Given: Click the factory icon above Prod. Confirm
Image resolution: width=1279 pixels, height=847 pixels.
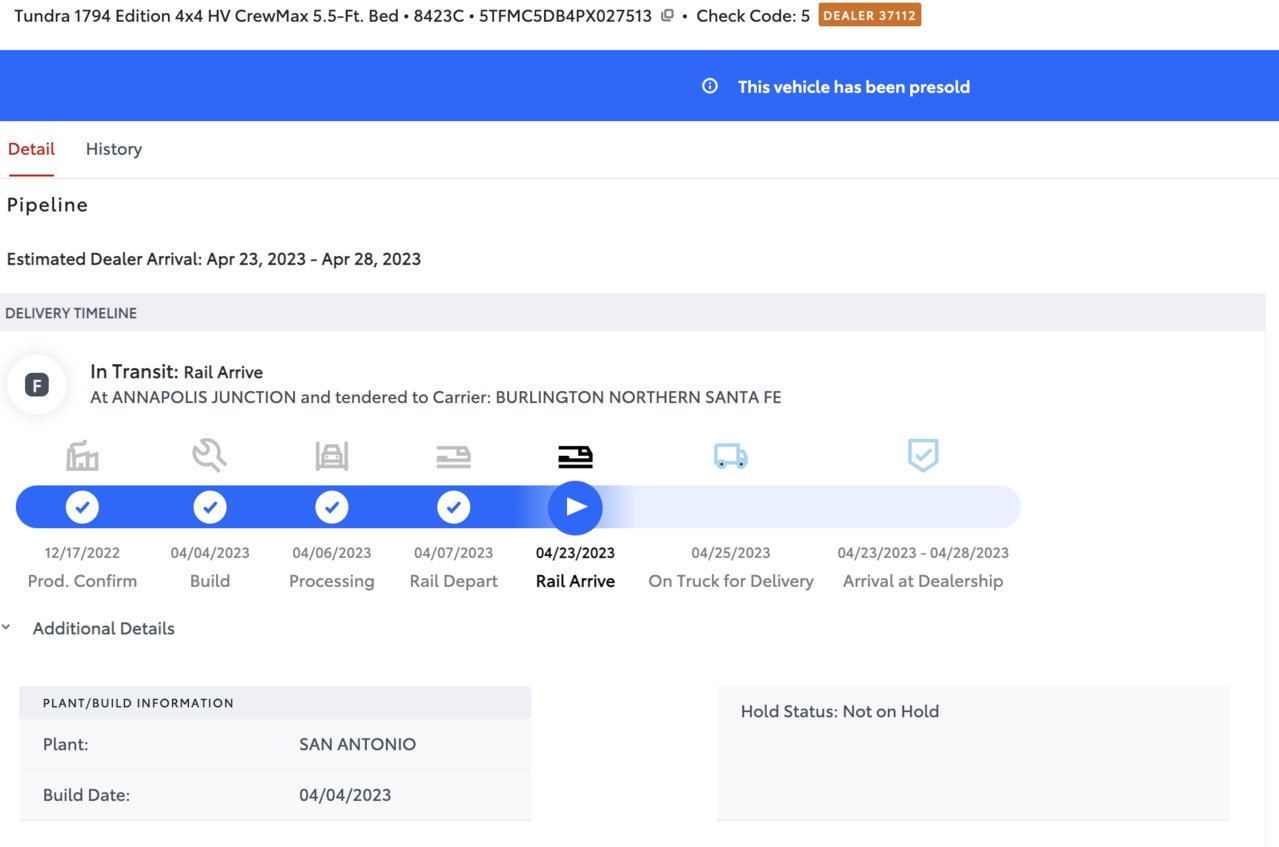Looking at the screenshot, I should 82,456.
